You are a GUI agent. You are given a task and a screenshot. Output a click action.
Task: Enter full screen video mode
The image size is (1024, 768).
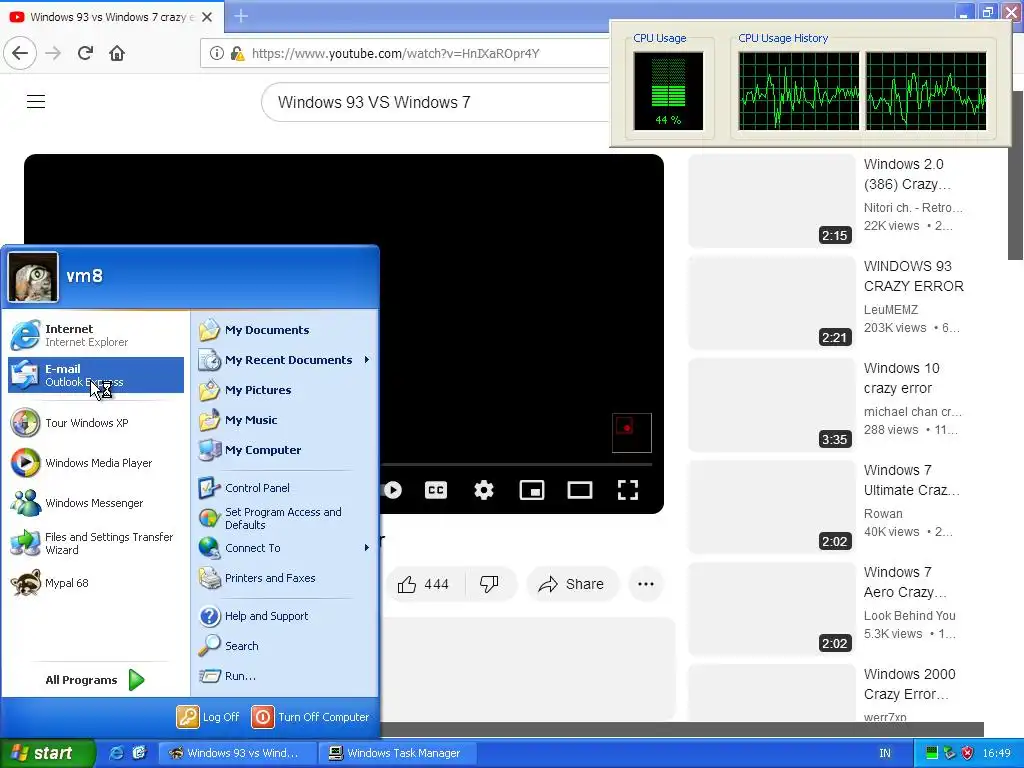click(628, 490)
